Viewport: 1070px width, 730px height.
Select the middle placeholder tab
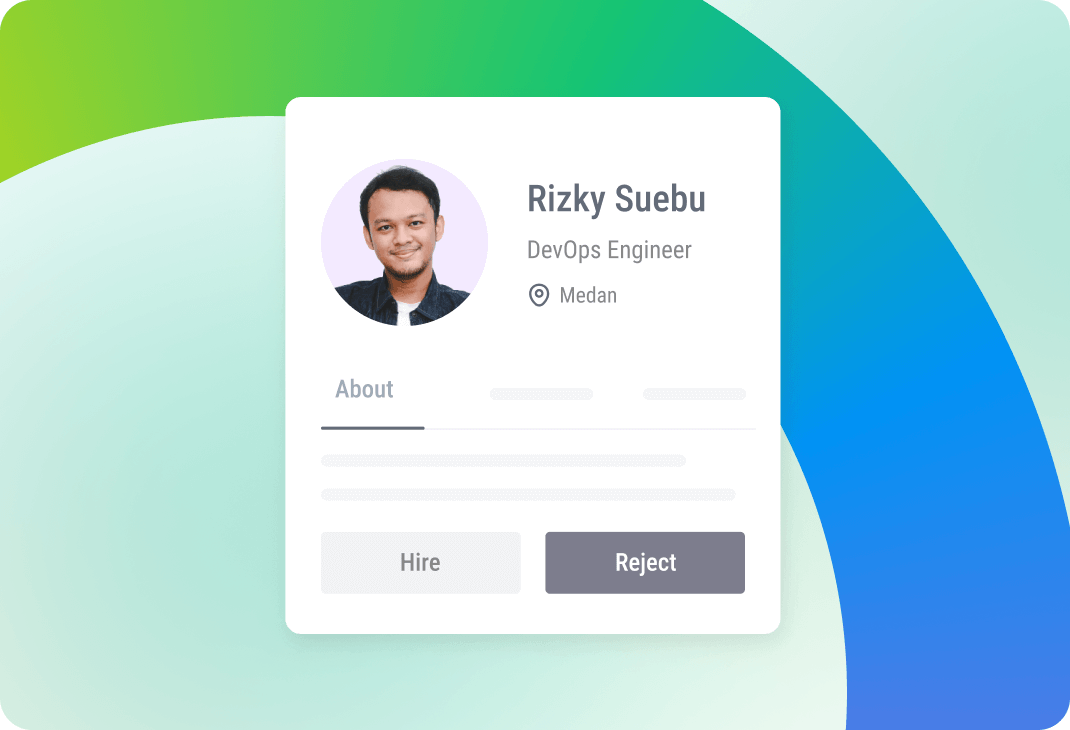coord(541,394)
